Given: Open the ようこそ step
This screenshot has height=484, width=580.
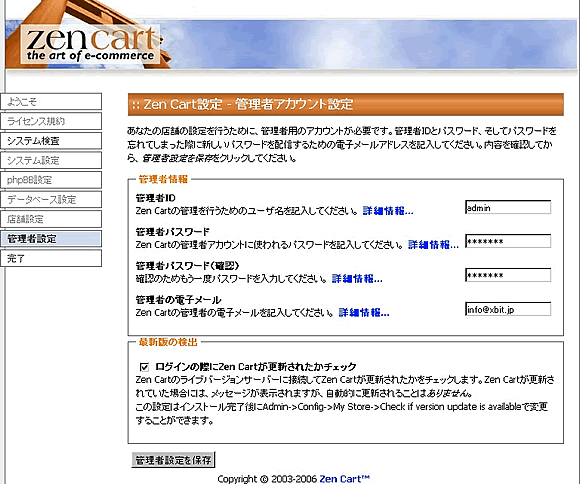Looking at the screenshot, I should point(51,101).
